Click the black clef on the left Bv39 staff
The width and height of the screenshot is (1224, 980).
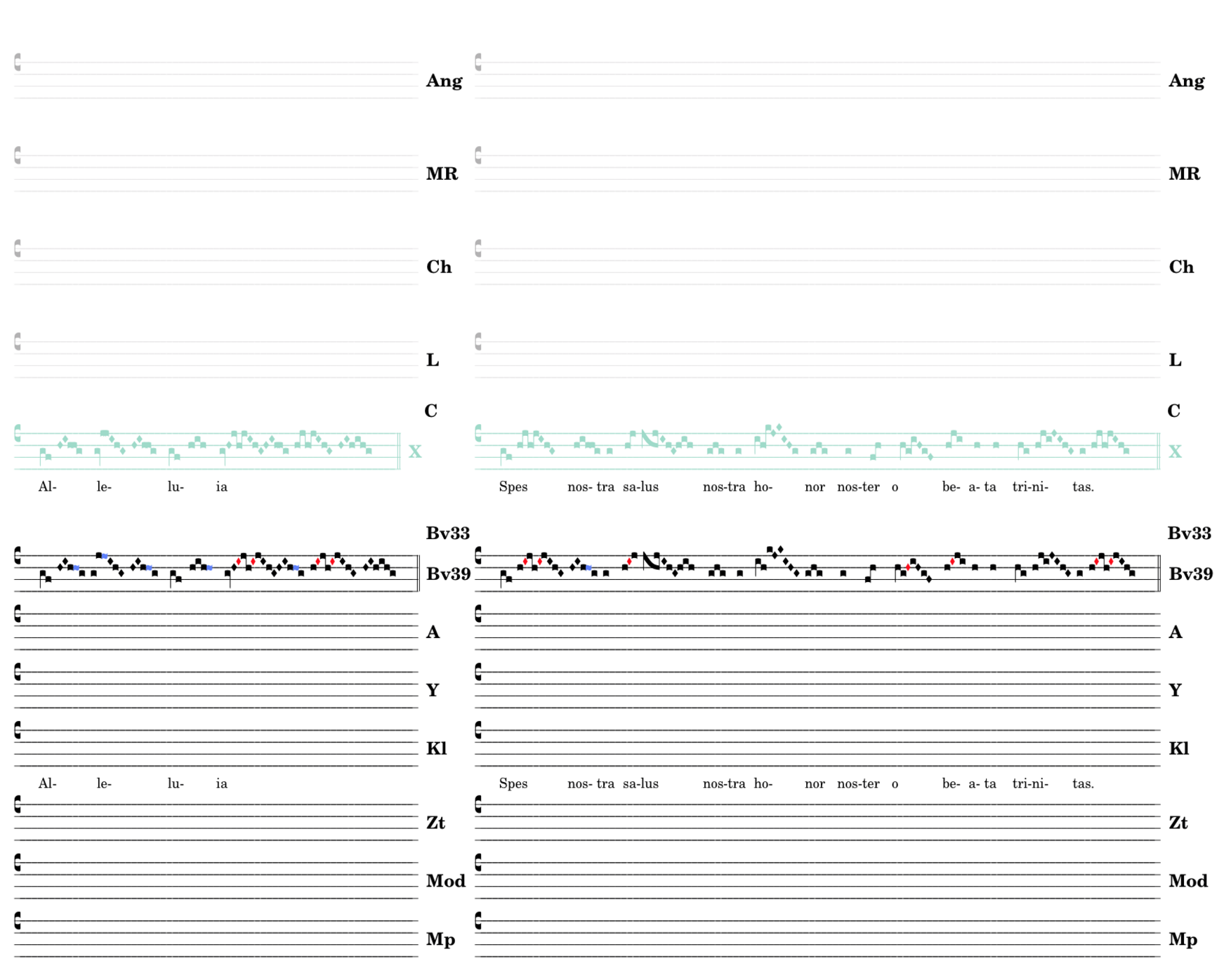[18, 556]
